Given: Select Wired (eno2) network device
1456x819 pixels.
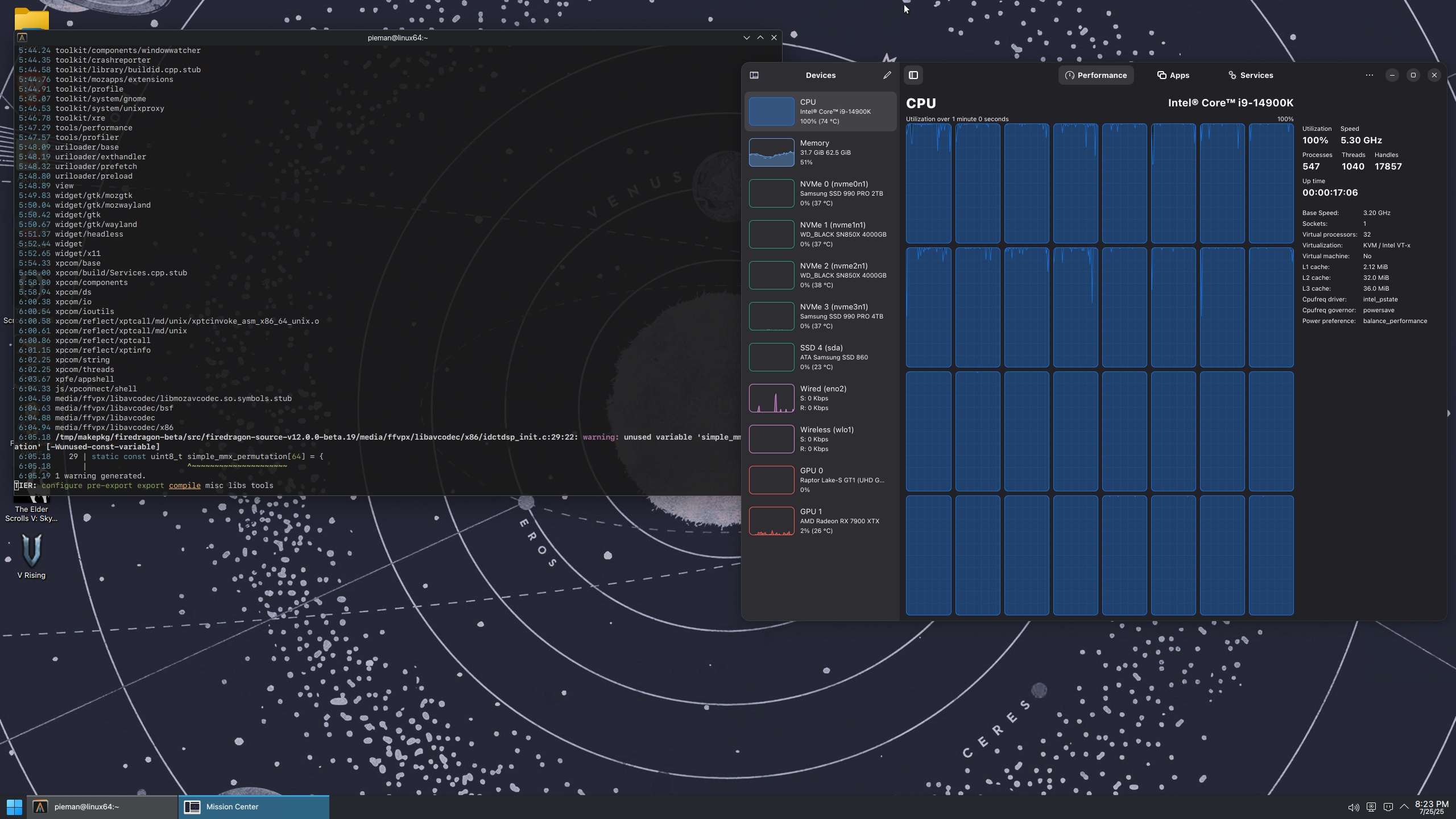Looking at the screenshot, I should [820, 398].
